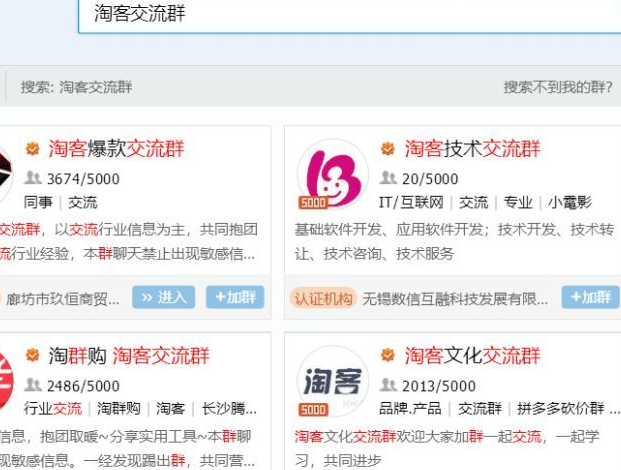Click the 淘客 logo avatar of 淘客文化交流群
621x470 pixels.
[x=333, y=381]
